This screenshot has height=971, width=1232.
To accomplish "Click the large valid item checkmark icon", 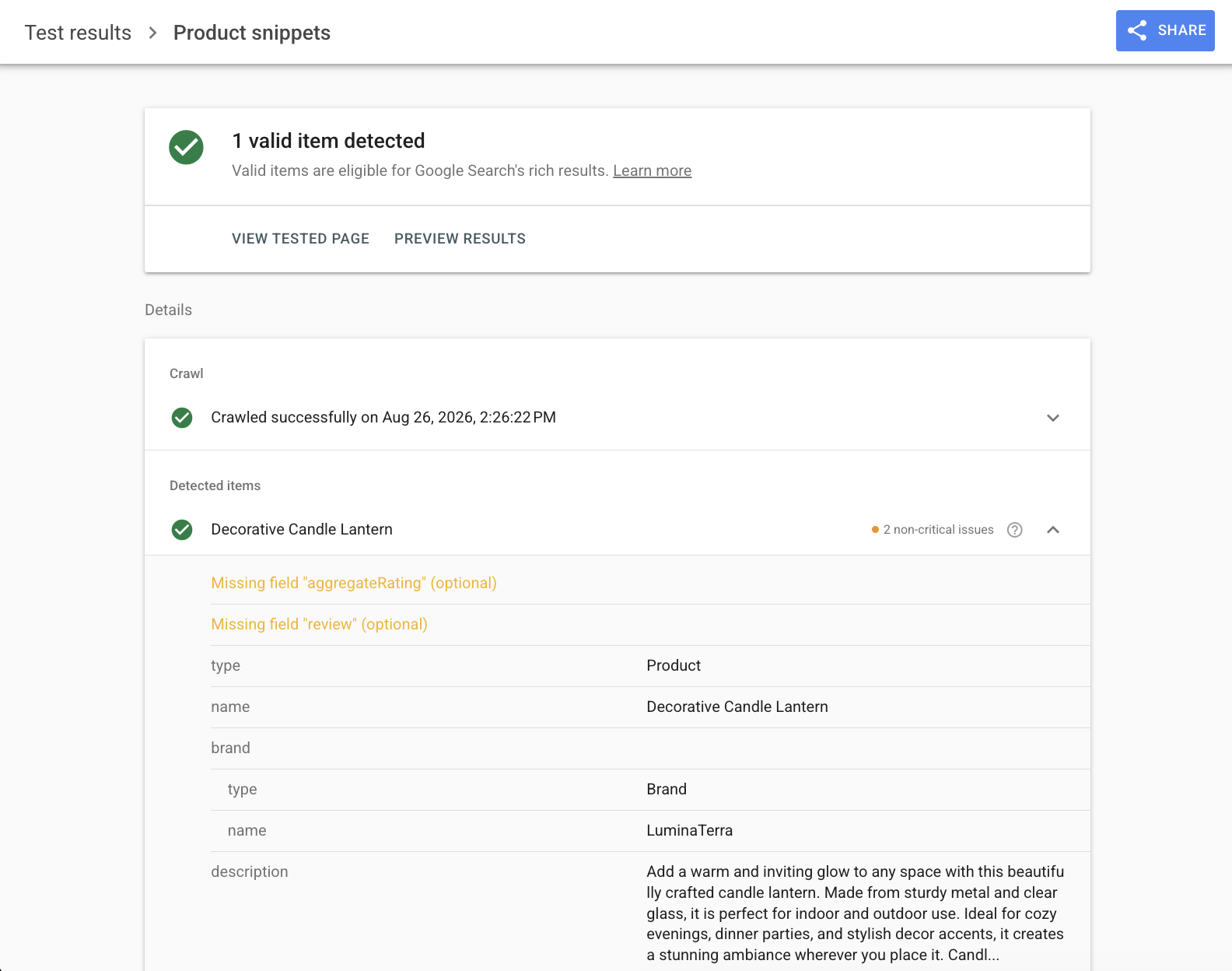I will (x=187, y=147).
